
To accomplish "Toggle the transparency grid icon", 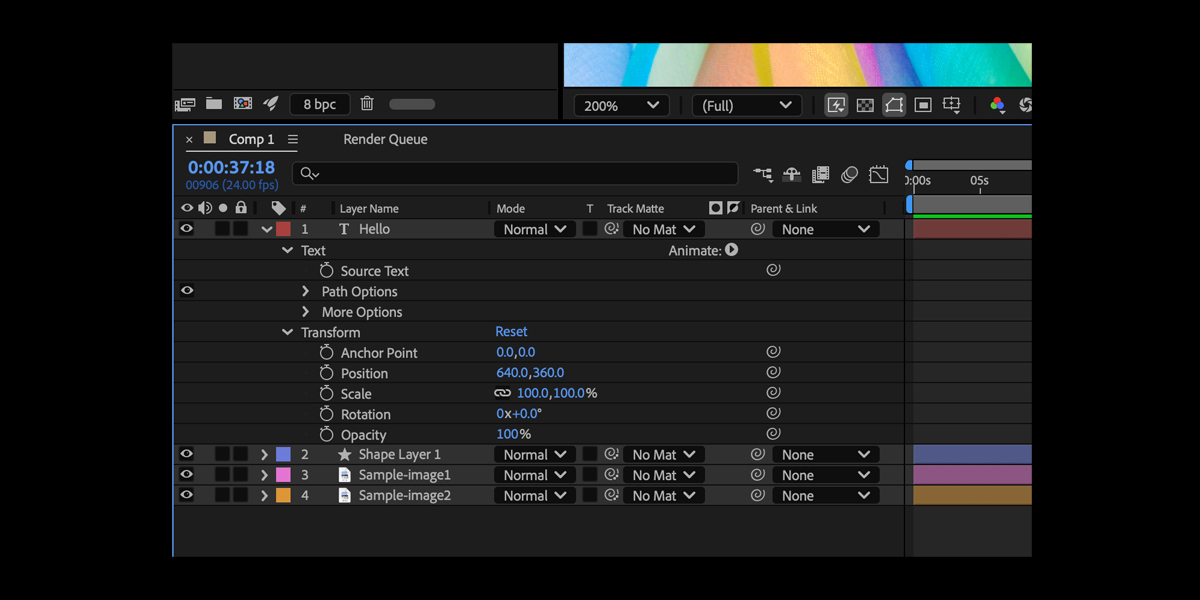I will click(865, 105).
